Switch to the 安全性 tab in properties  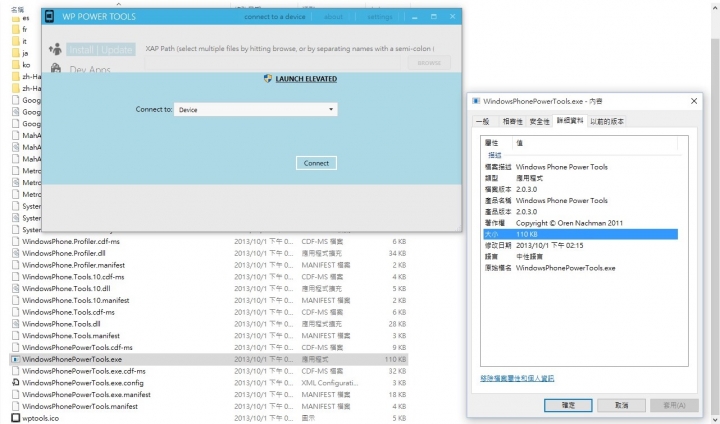click(540, 121)
